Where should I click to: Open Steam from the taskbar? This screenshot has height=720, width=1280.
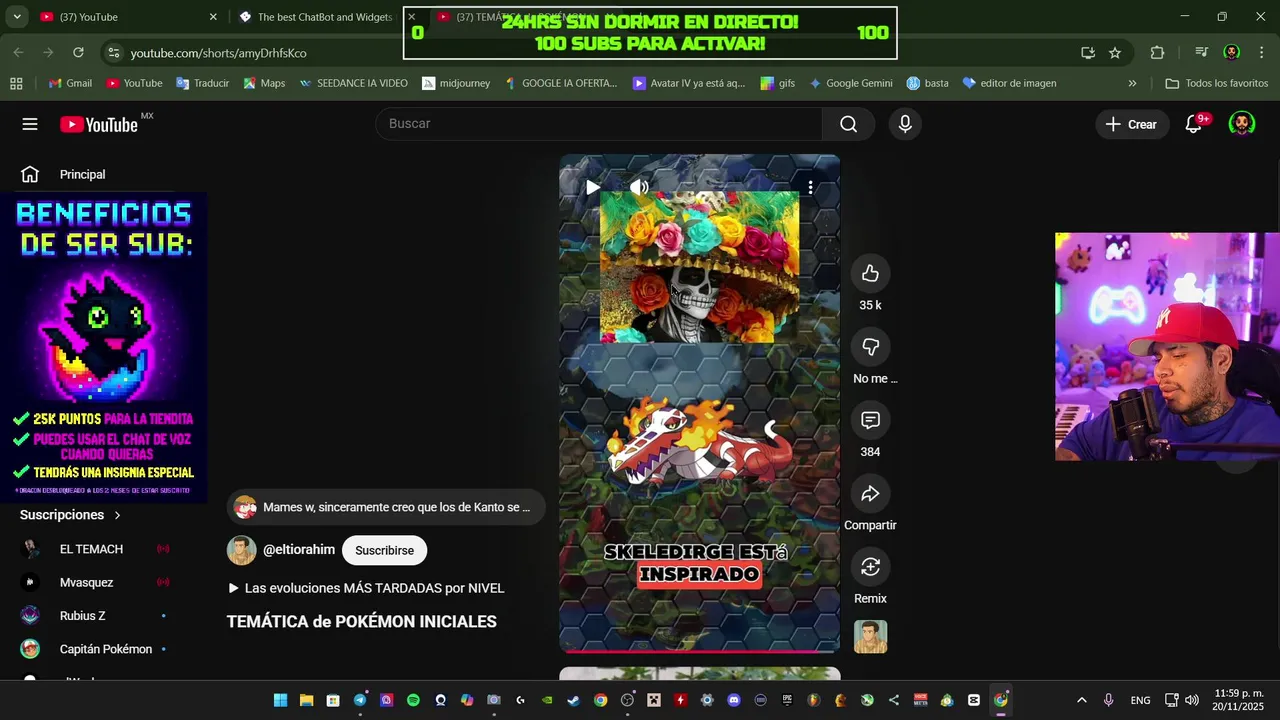pyautogui.click(x=574, y=700)
